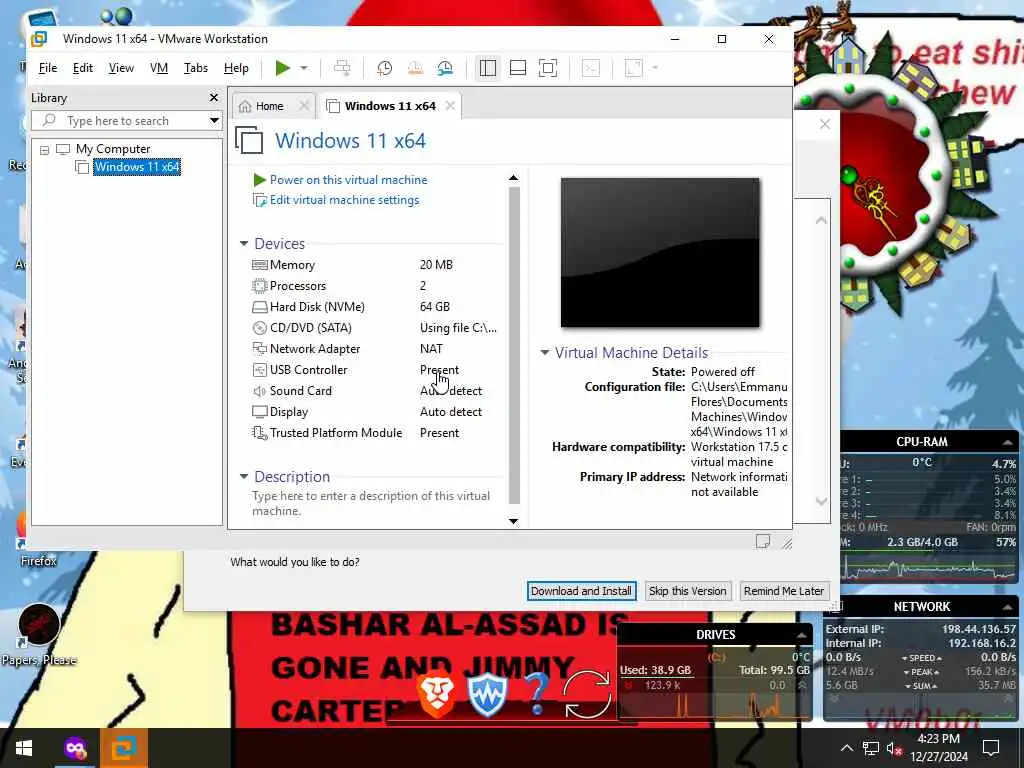Collapse the My Computer tree node
The image size is (1024, 768).
[44, 150]
